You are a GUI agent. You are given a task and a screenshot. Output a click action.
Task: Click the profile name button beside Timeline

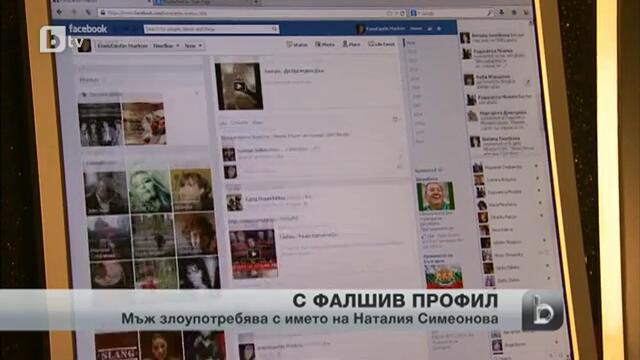[122, 46]
